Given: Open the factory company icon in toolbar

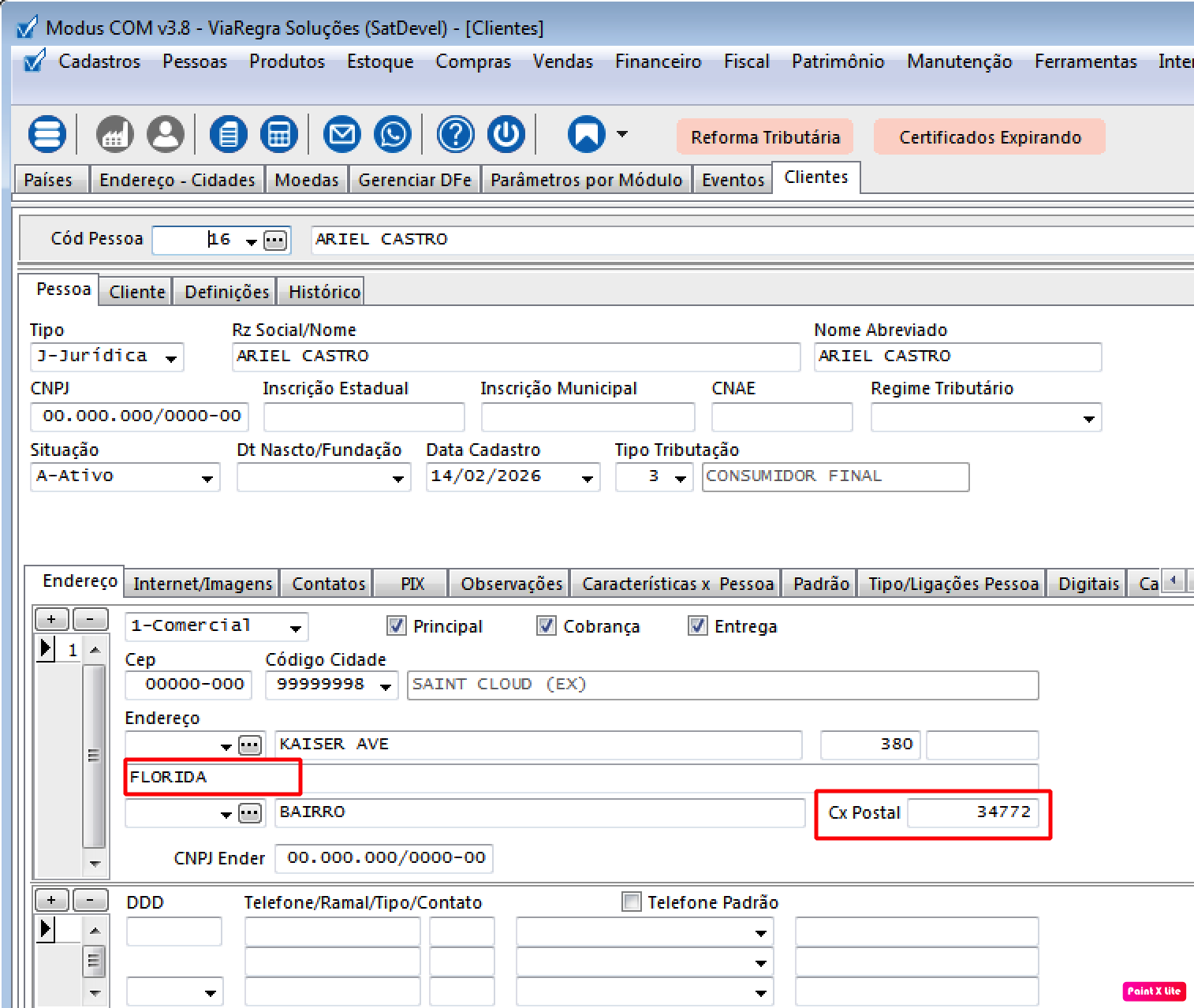Looking at the screenshot, I should 115,134.
